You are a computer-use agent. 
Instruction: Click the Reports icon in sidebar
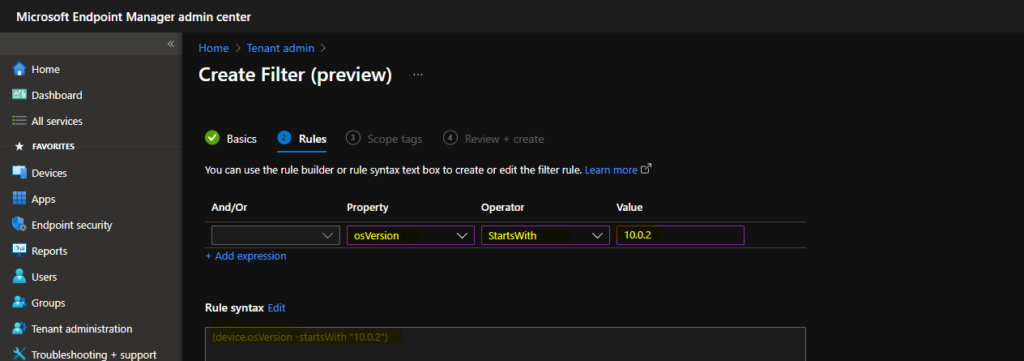[x=19, y=251]
